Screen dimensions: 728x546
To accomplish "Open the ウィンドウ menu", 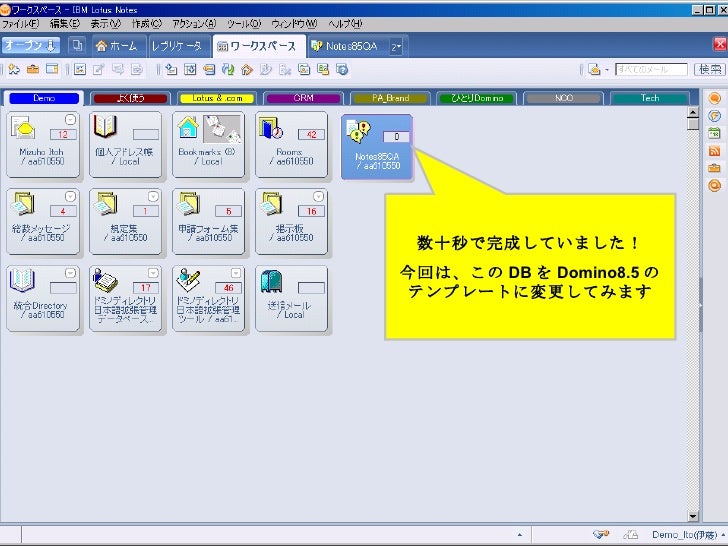I will [294, 23].
